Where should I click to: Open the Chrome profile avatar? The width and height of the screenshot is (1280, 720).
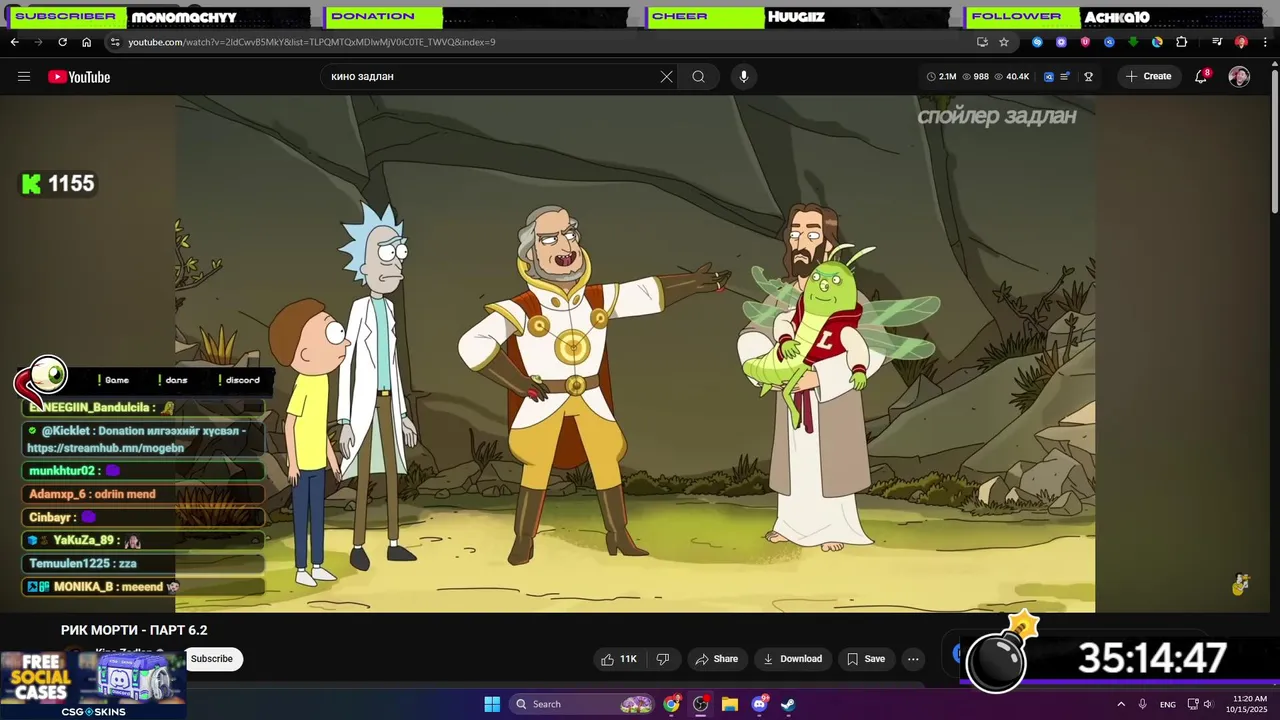point(1241,42)
